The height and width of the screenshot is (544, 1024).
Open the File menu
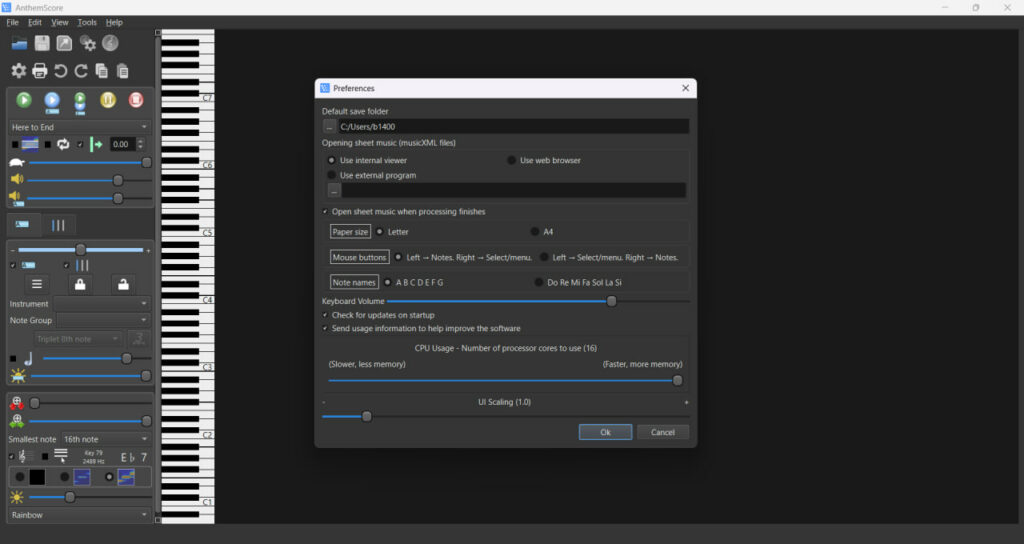(x=12, y=22)
